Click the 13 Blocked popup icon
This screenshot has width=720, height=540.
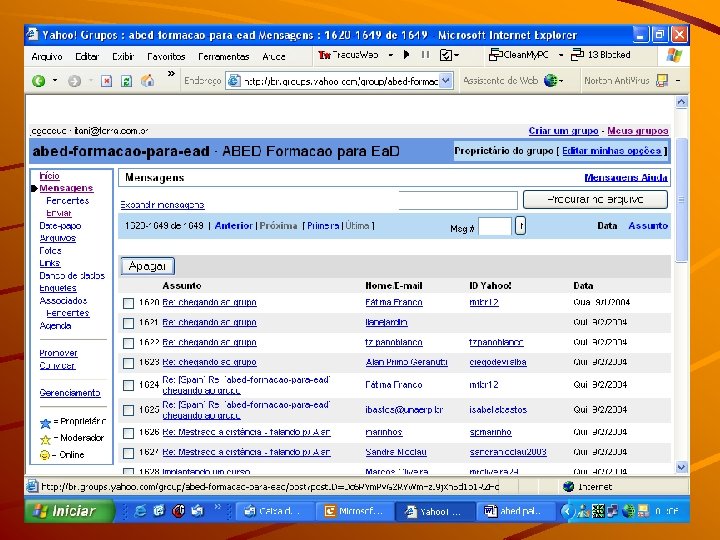pyautogui.click(x=577, y=55)
